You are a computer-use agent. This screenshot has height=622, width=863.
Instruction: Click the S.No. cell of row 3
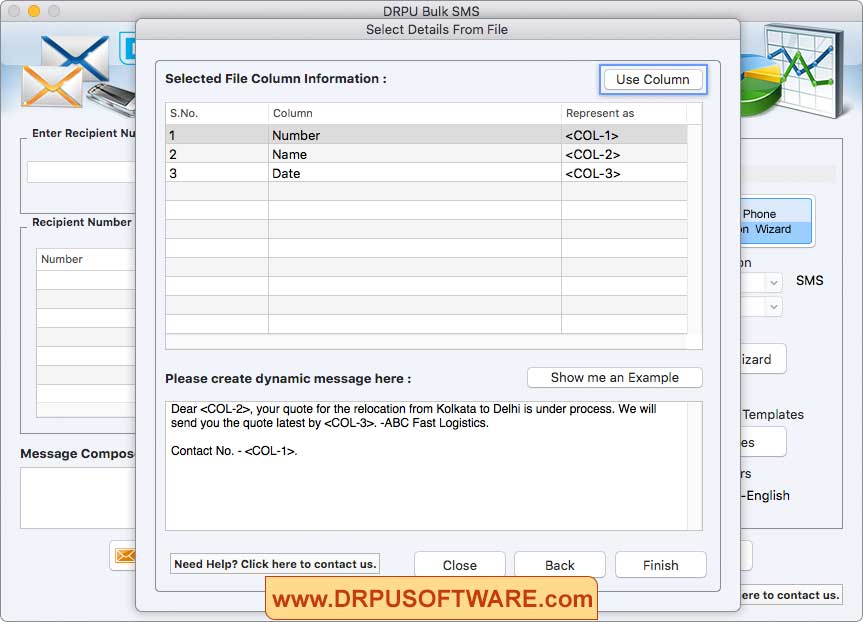point(217,173)
